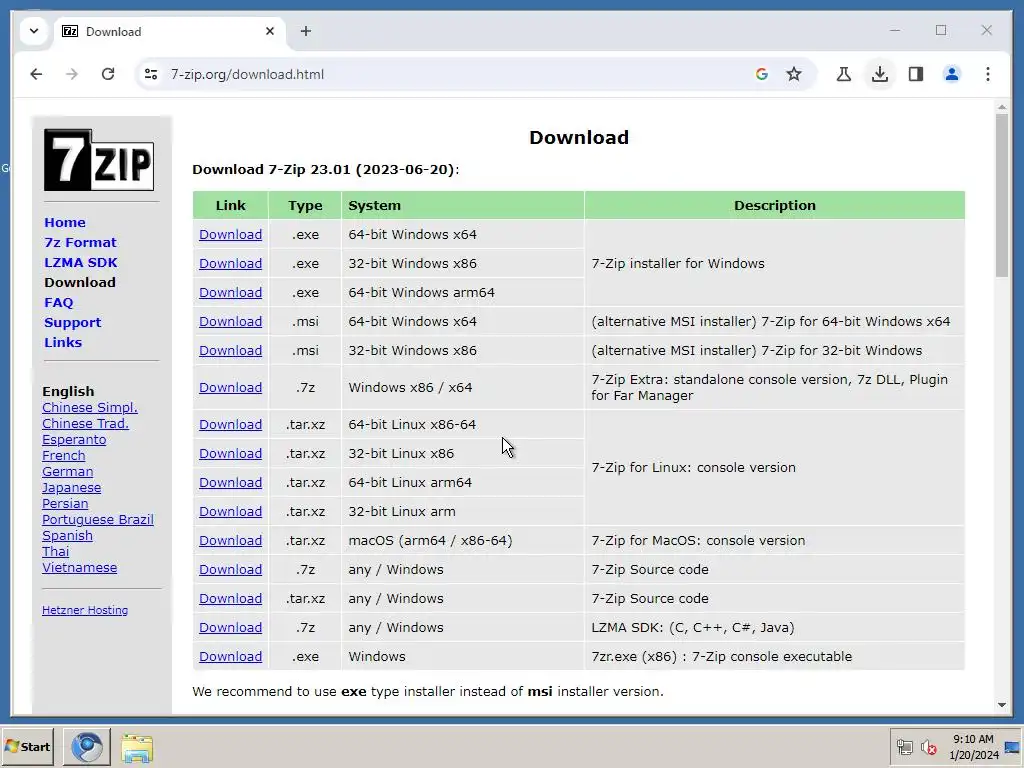Download the LZMA SDK .7z
The width and height of the screenshot is (1024, 768).
click(231, 628)
